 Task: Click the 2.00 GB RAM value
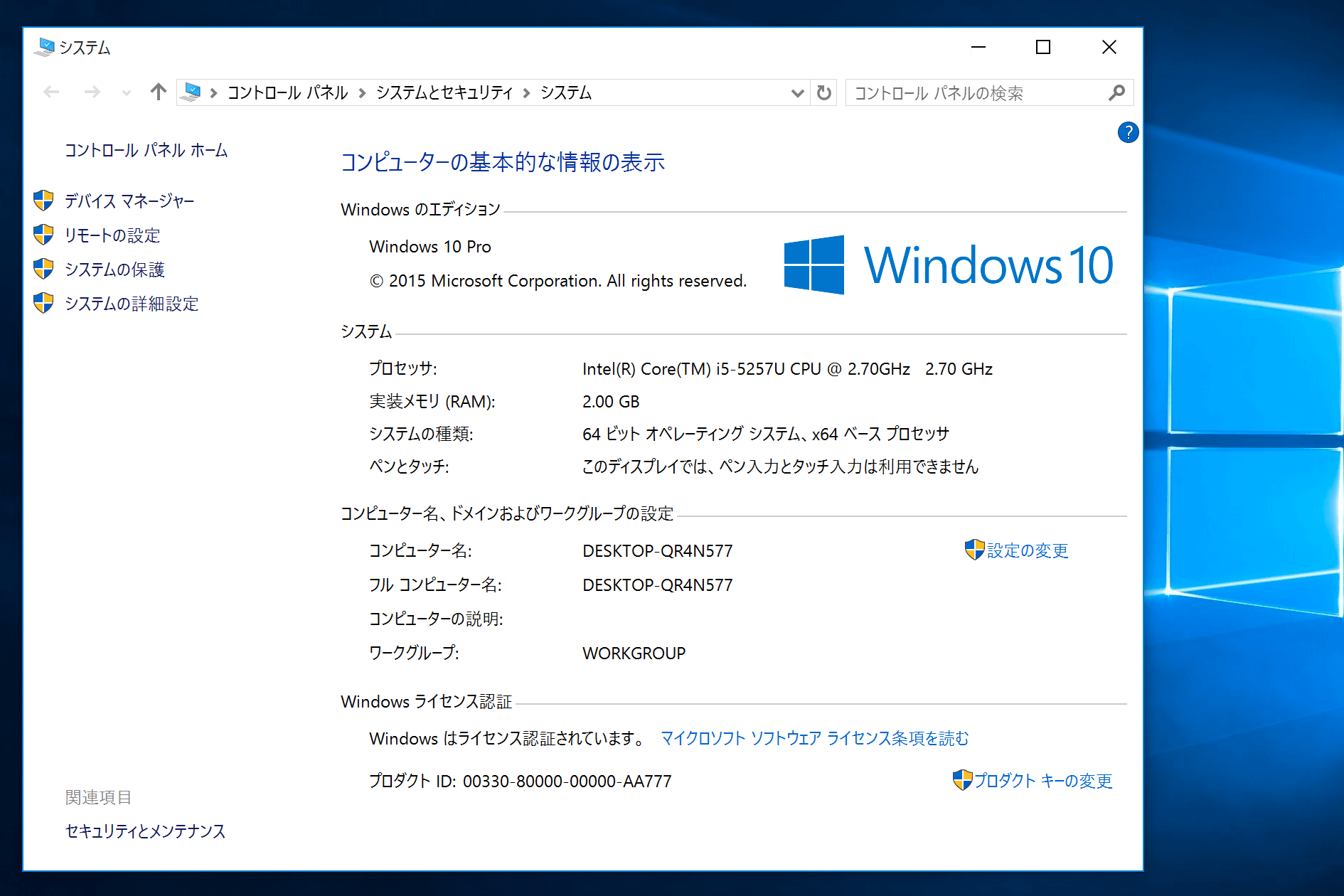611,402
